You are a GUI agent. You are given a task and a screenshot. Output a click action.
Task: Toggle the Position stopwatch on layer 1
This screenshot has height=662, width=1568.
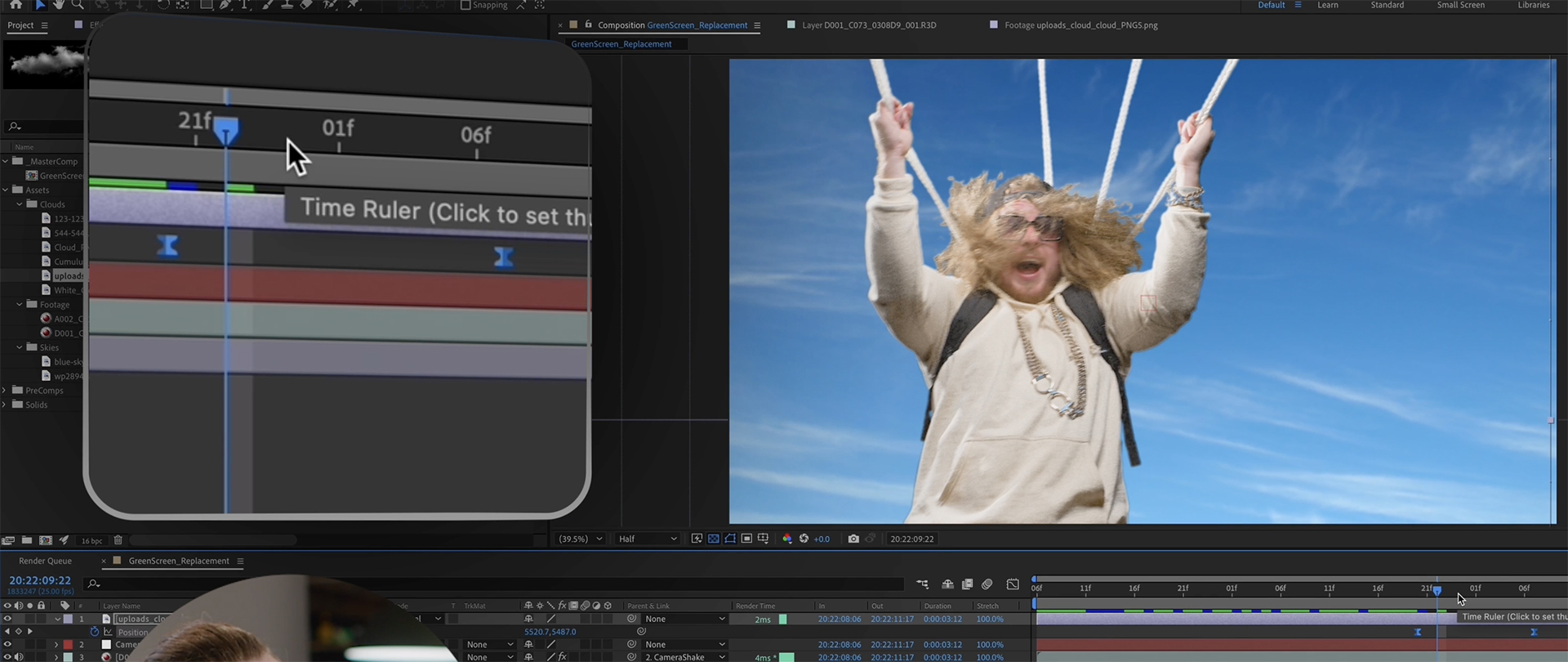coord(95,632)
